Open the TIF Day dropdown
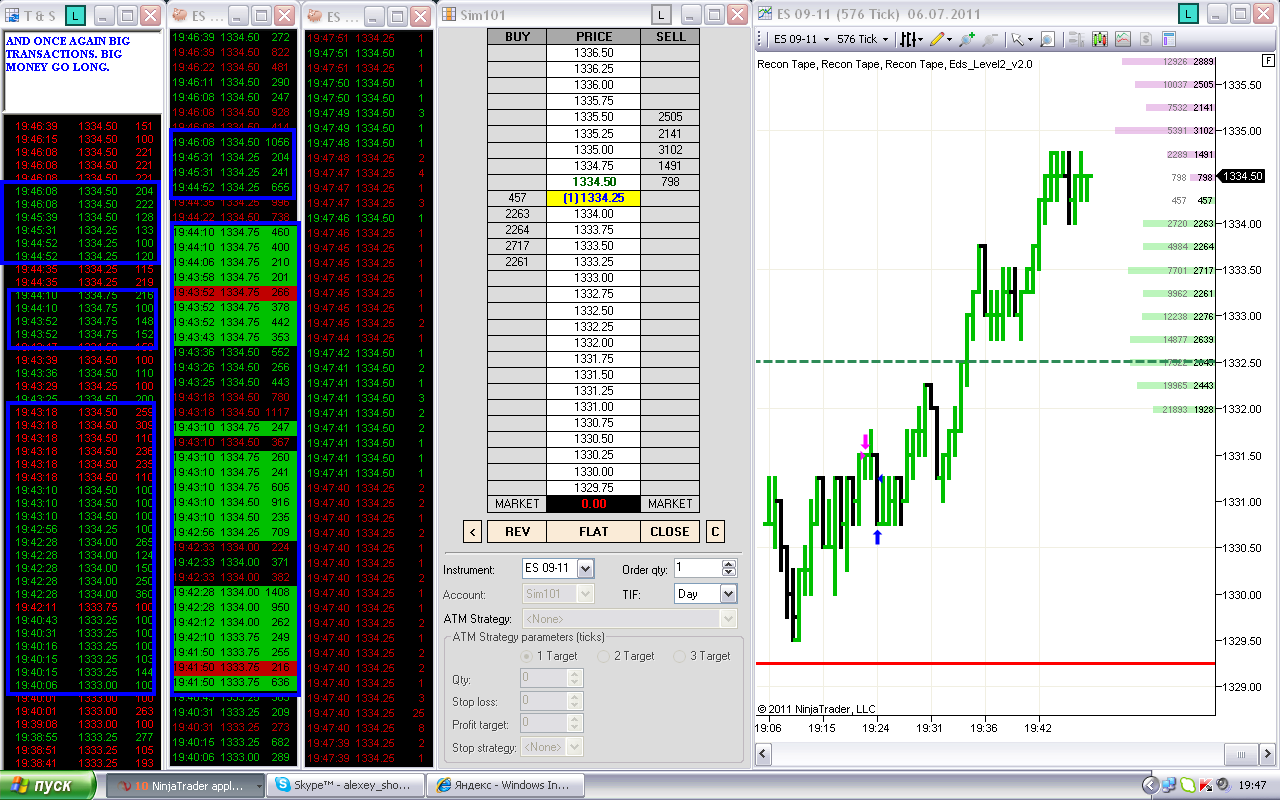Screen dimensions: 1280x800 tap(707, 593)
